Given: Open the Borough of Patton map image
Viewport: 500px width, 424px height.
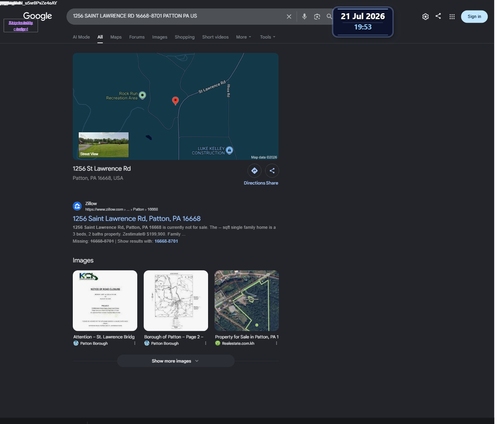Looking at the screenshot, I should 176,300.
